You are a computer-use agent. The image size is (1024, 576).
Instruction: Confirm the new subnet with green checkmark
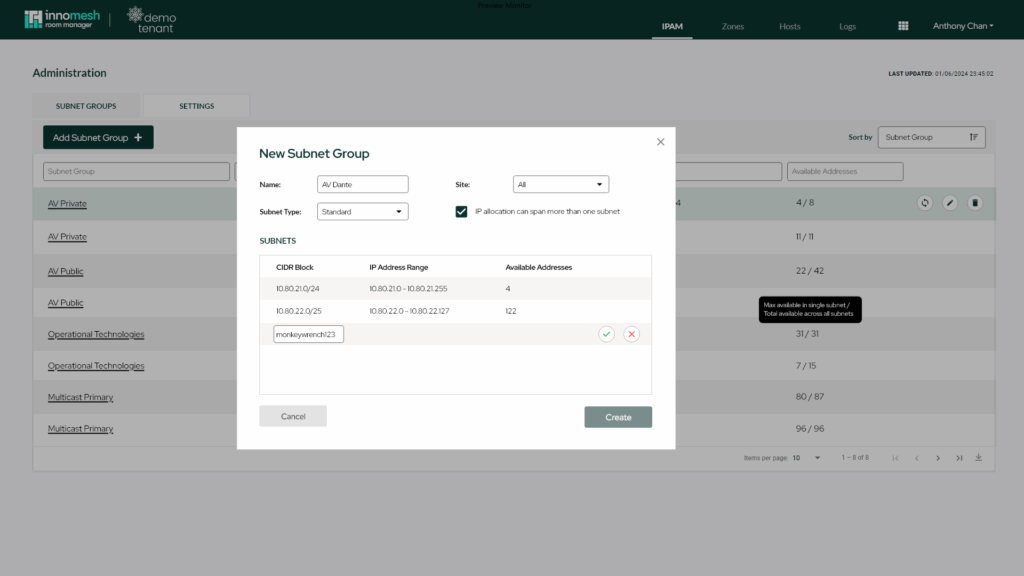(606, 334)
